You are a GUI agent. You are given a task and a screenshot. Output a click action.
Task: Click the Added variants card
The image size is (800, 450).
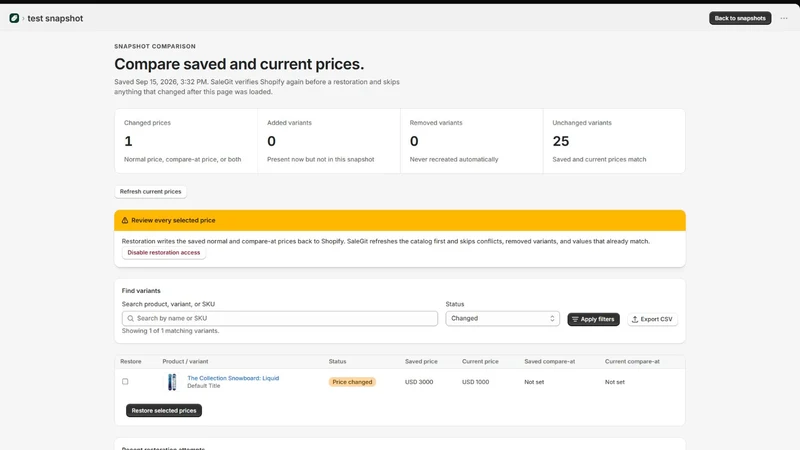[x=329, y=141]
